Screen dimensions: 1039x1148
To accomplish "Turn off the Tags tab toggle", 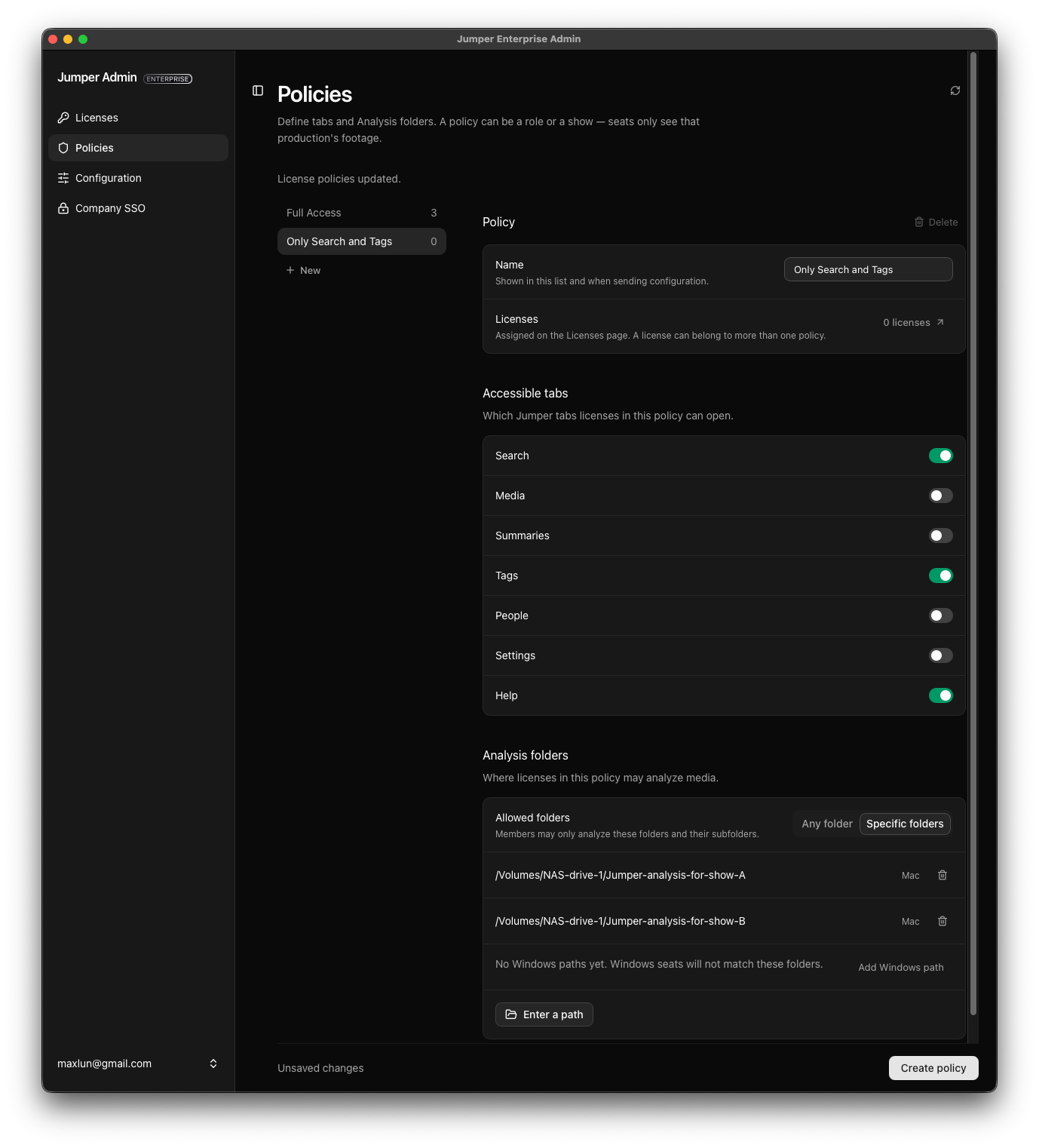I will pos(941,576).
